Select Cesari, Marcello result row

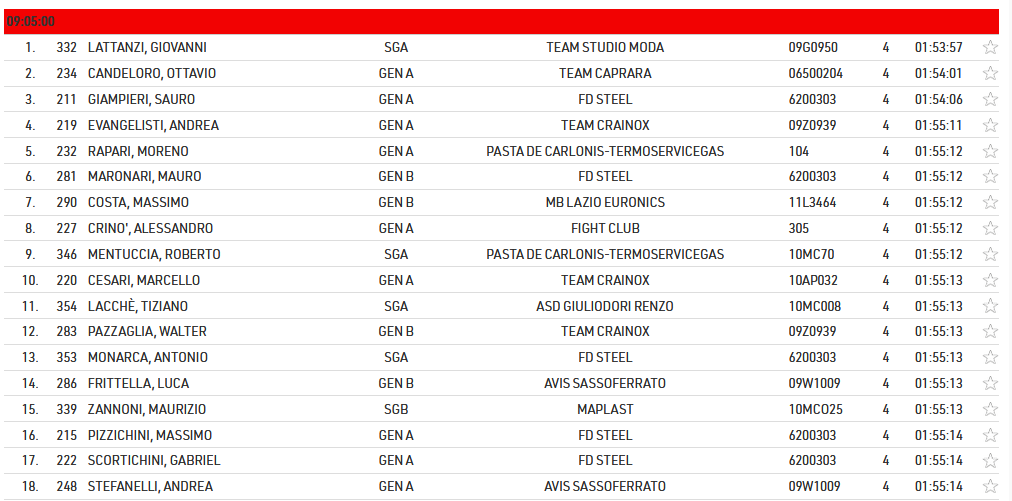(x=501, y=280)
